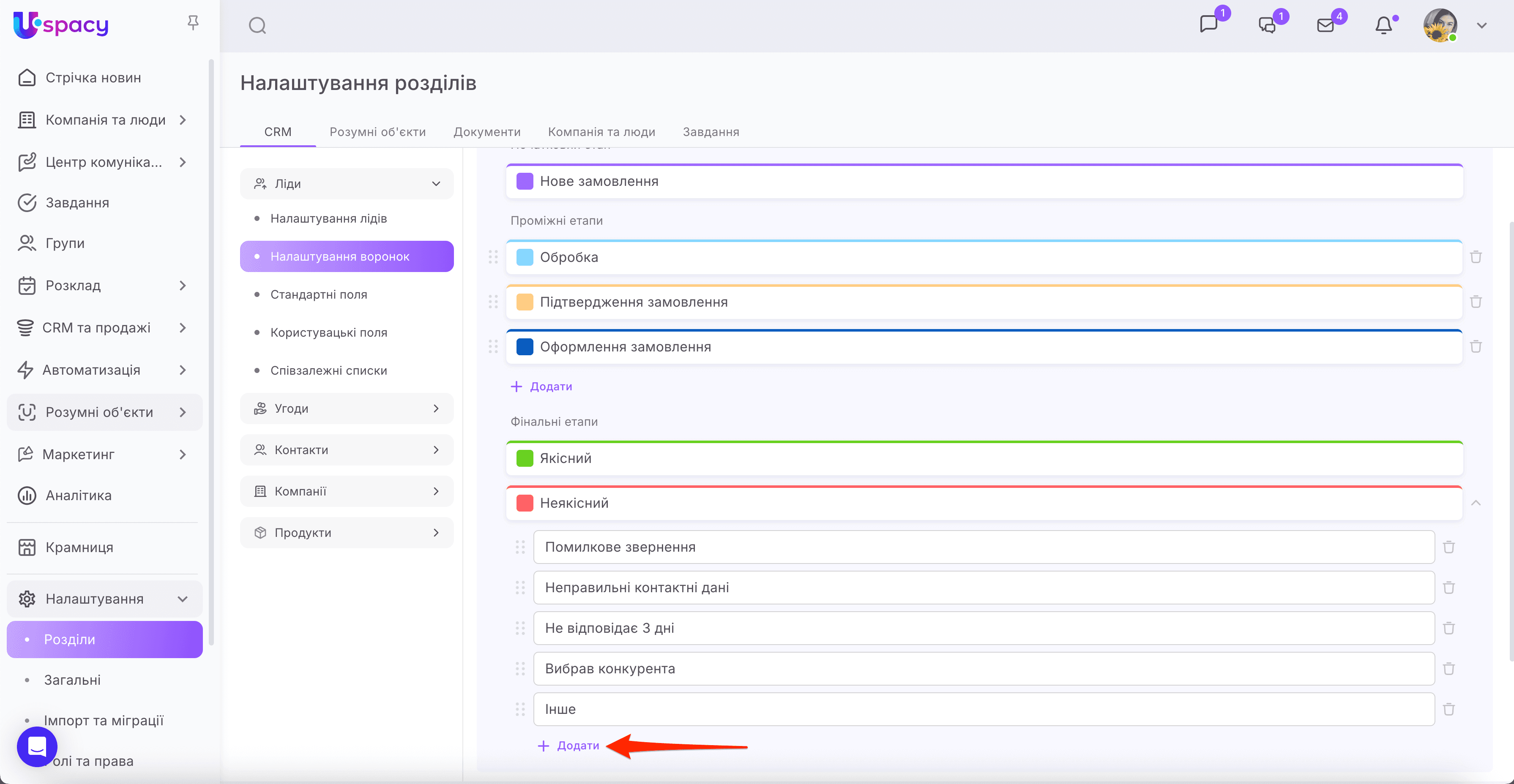Open the first chat bubble icon in header
This screenshot has height=784, width=1514.
point(1208,24)
